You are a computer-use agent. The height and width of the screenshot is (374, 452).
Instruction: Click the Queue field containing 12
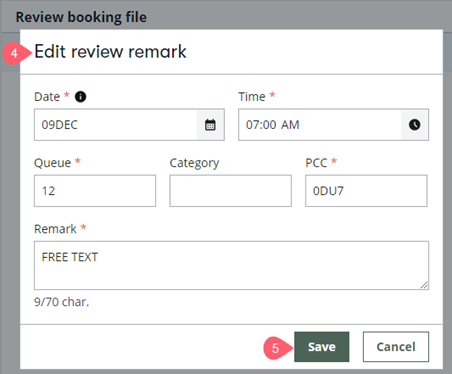click(x=95, y=191)
